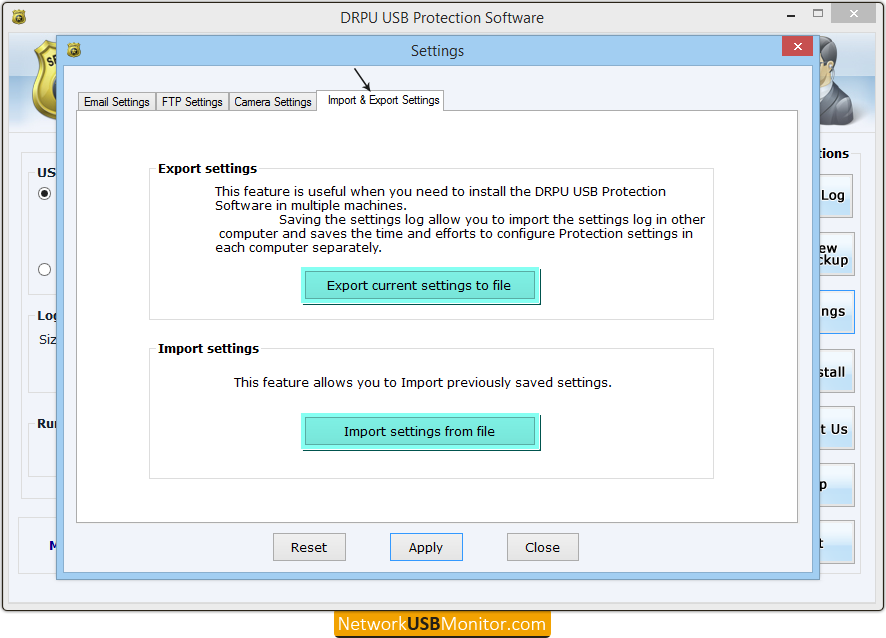Click the Settings button in main window sidebar

click(x=836, y=311)
